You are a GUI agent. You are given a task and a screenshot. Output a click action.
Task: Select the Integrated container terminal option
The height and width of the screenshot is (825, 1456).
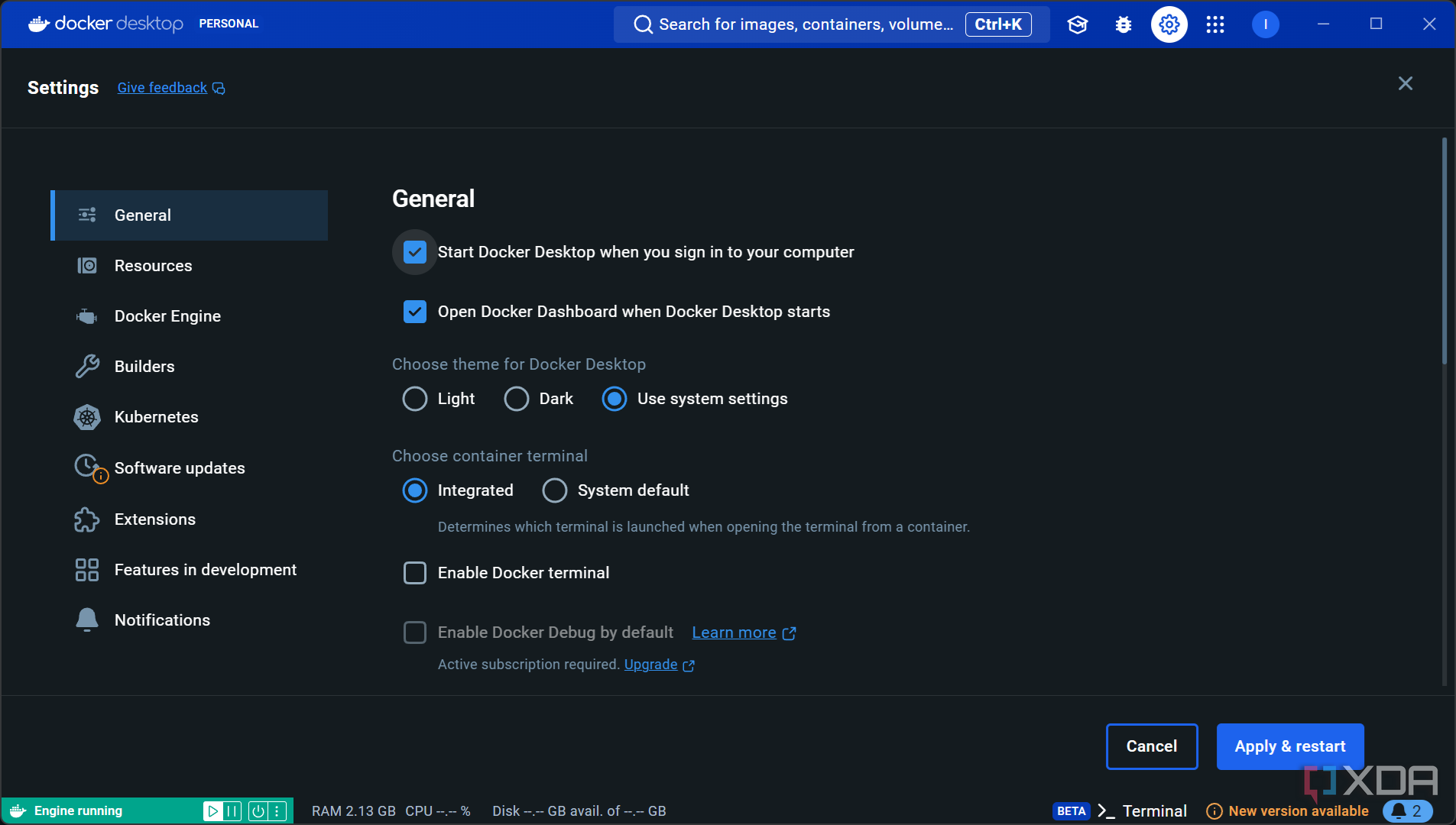[415, 490]
